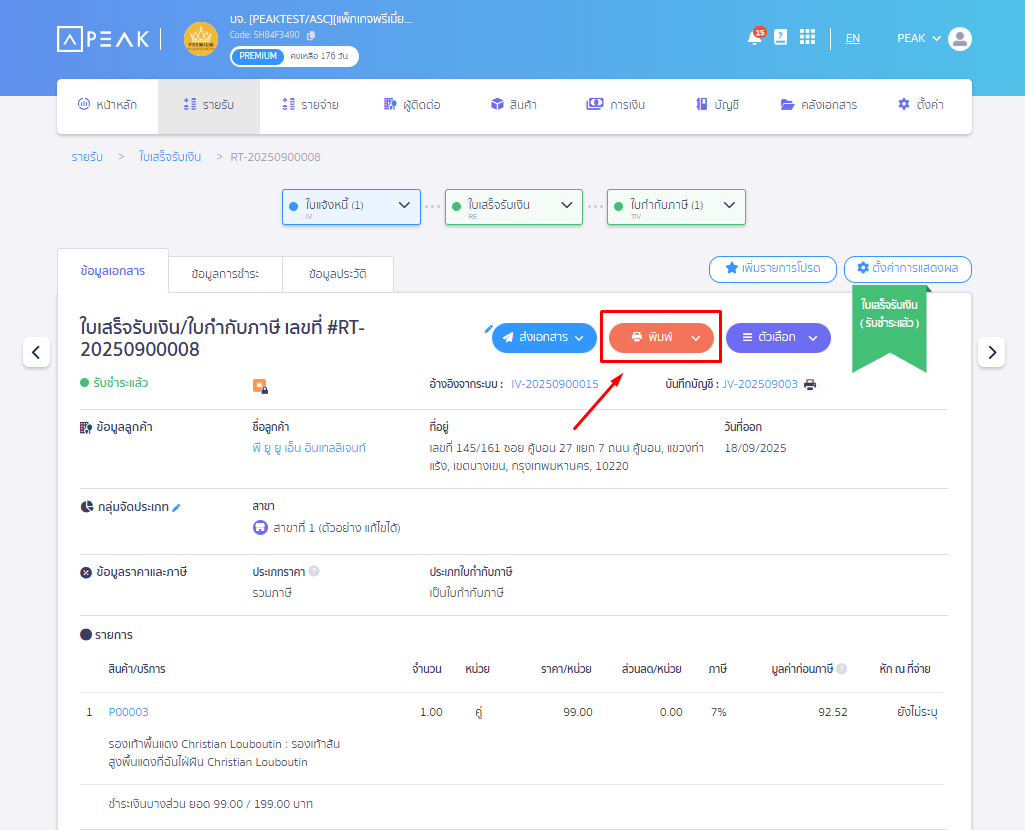Click the display settings gear button
Screen dimensions: 1025x830
[x=907, y=268]
